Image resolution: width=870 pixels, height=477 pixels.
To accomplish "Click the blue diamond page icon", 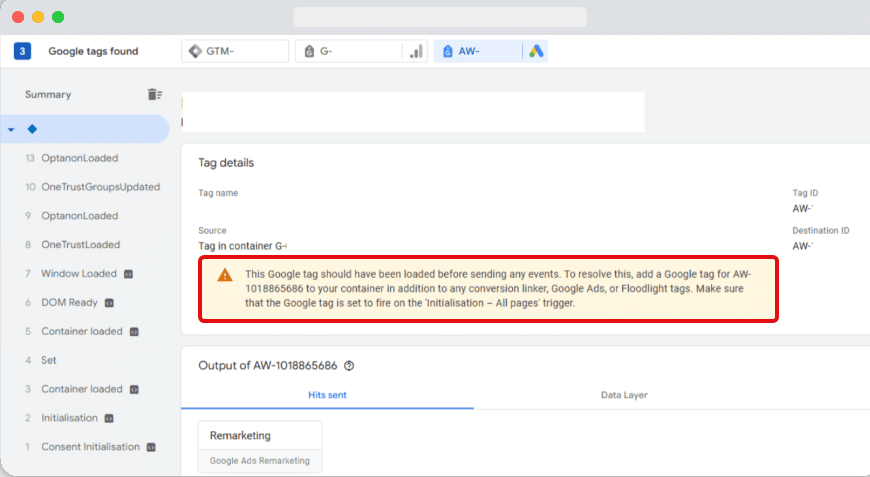I will pyautogui.click(x=32, y=129).
